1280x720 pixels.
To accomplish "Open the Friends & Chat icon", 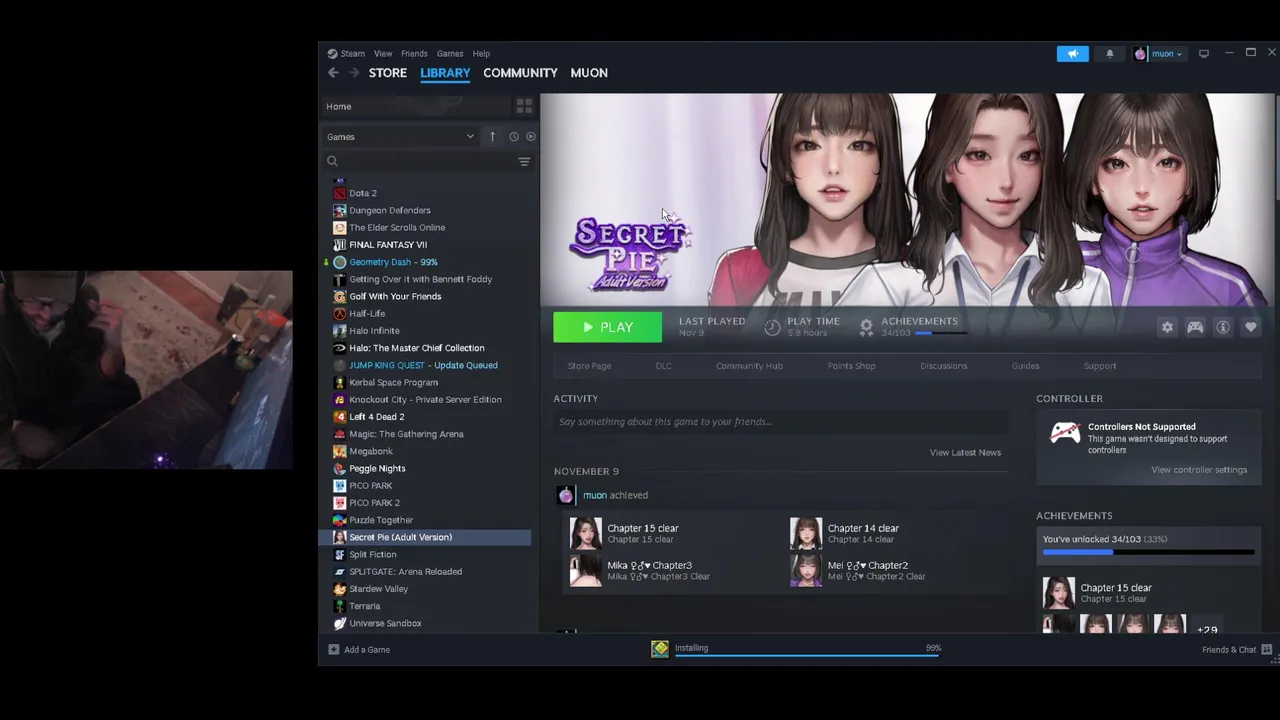I will tap(1267, 650).
